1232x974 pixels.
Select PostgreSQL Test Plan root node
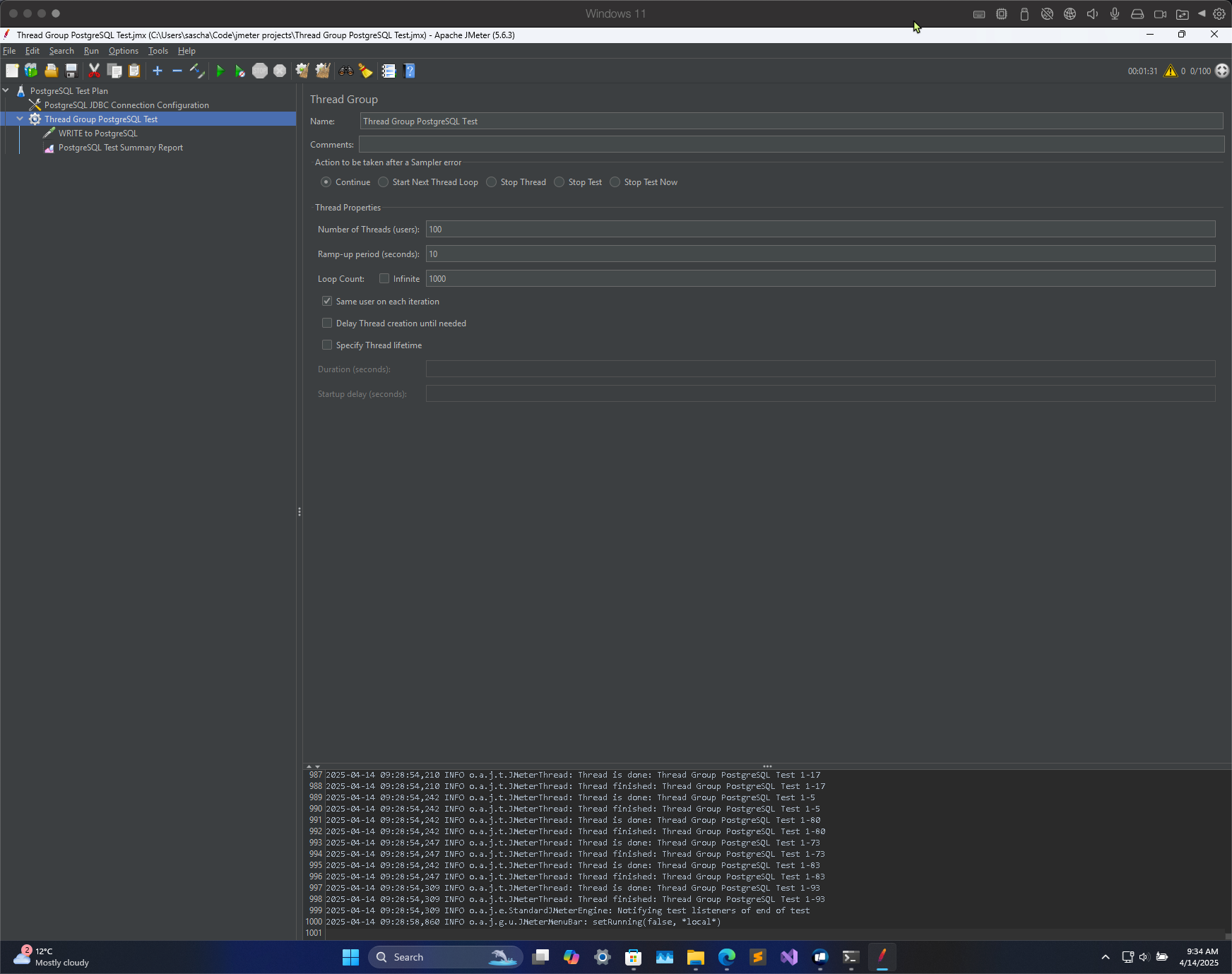[x=69, y=90]
